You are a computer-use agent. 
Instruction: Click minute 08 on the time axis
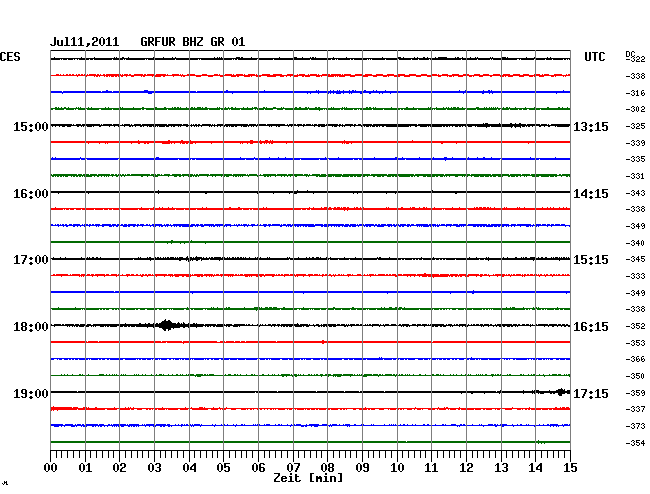[x=327, y=468]
